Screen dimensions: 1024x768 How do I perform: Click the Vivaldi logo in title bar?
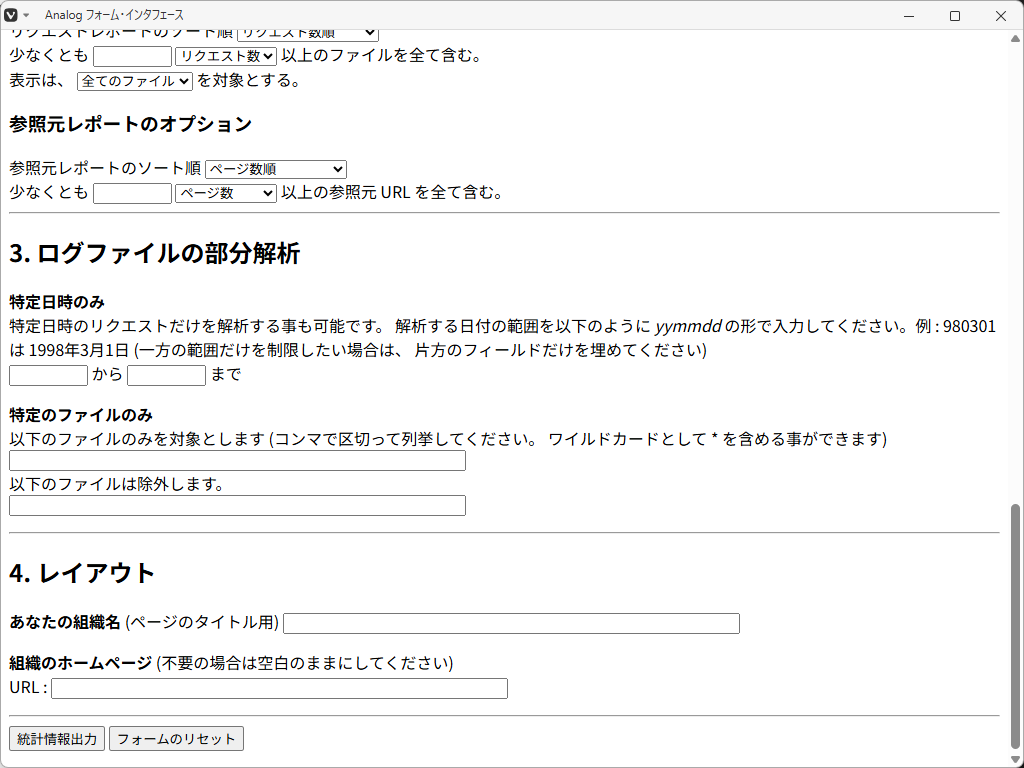click(11, 15)
